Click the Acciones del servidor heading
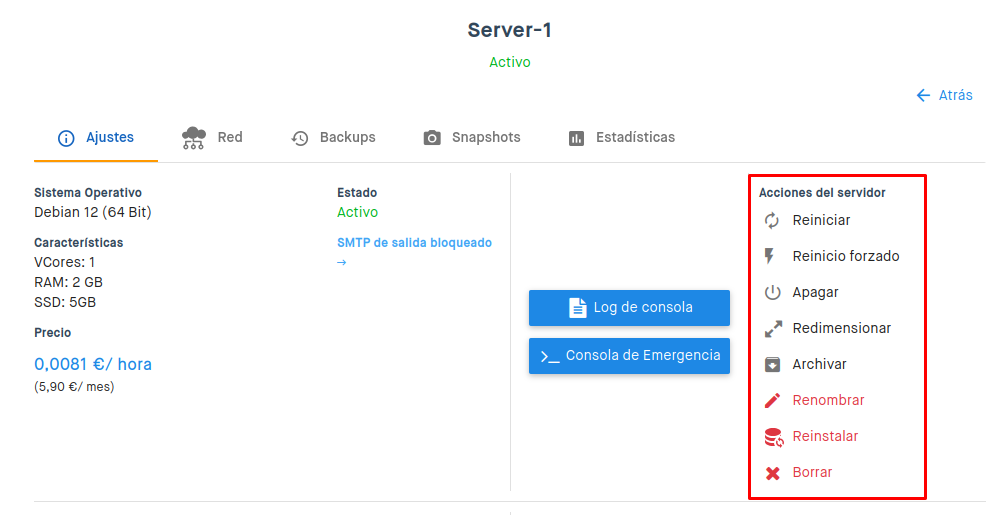The image size is (1005, 515). pos(822,193)
